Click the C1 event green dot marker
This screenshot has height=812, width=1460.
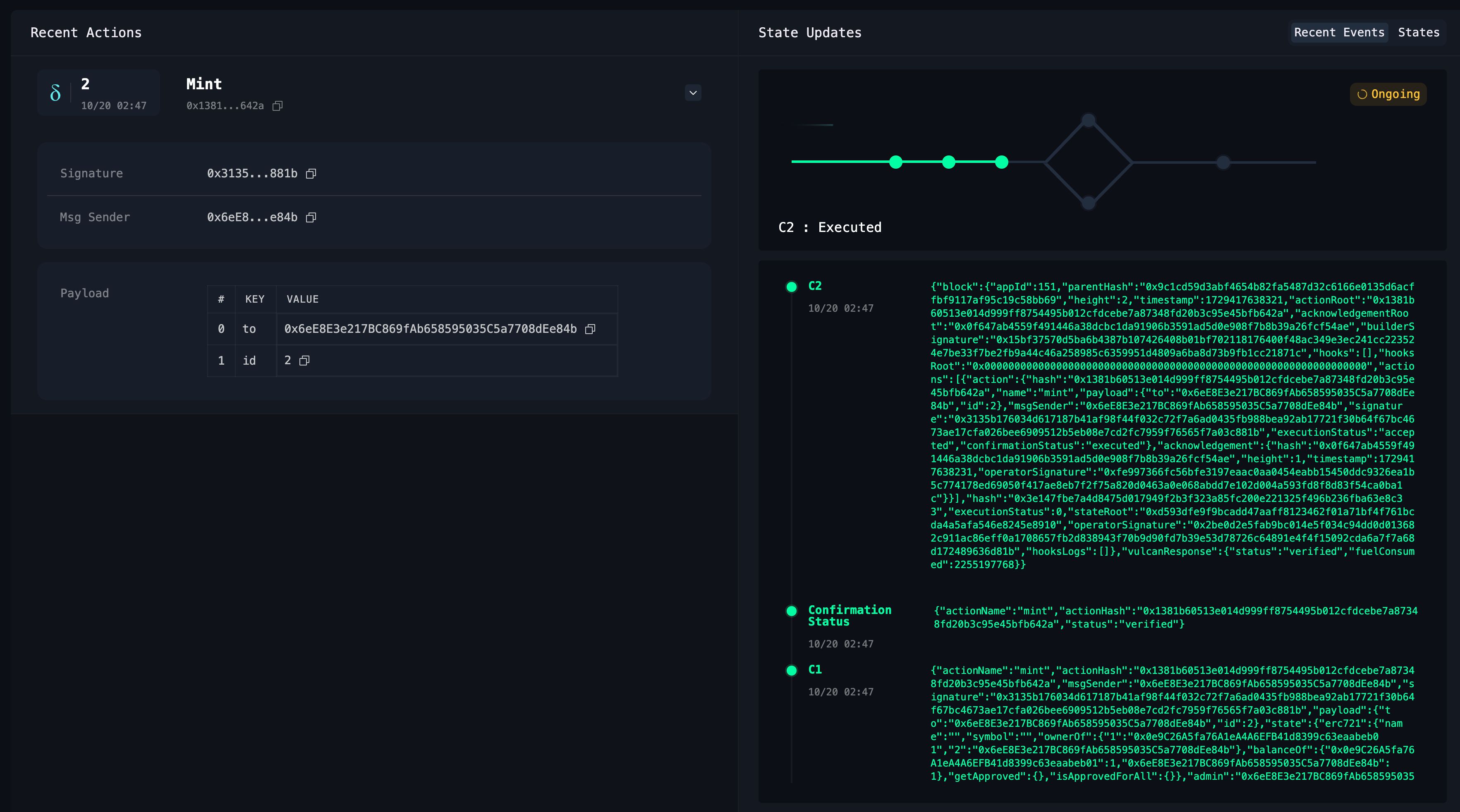click(791, 671)
